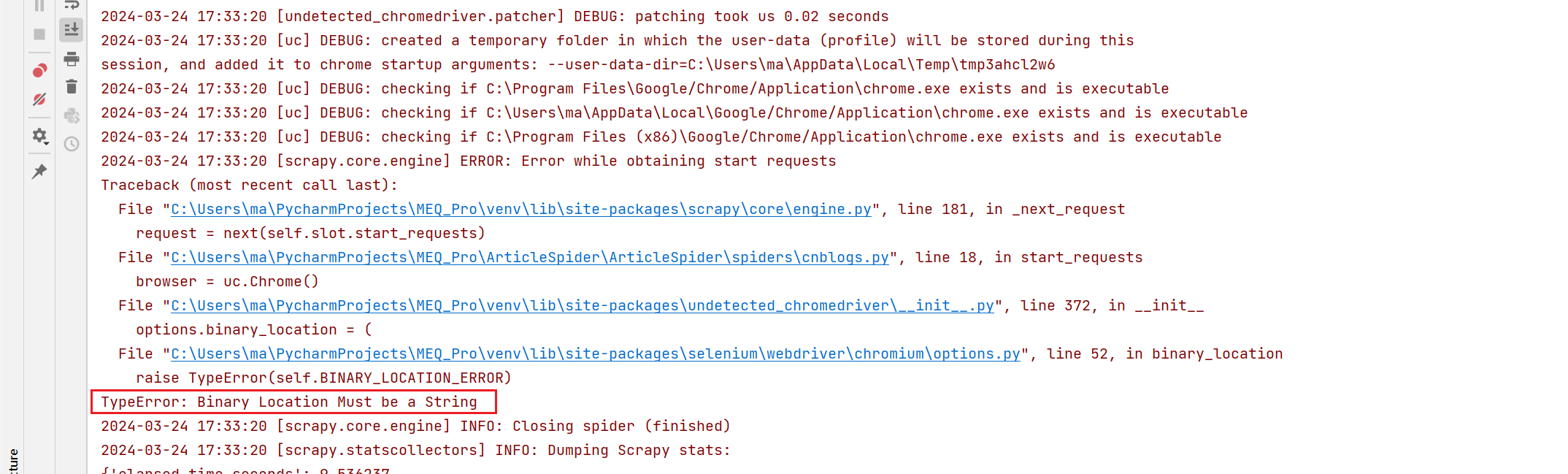Click the Python console icon

tap(72, 115)
